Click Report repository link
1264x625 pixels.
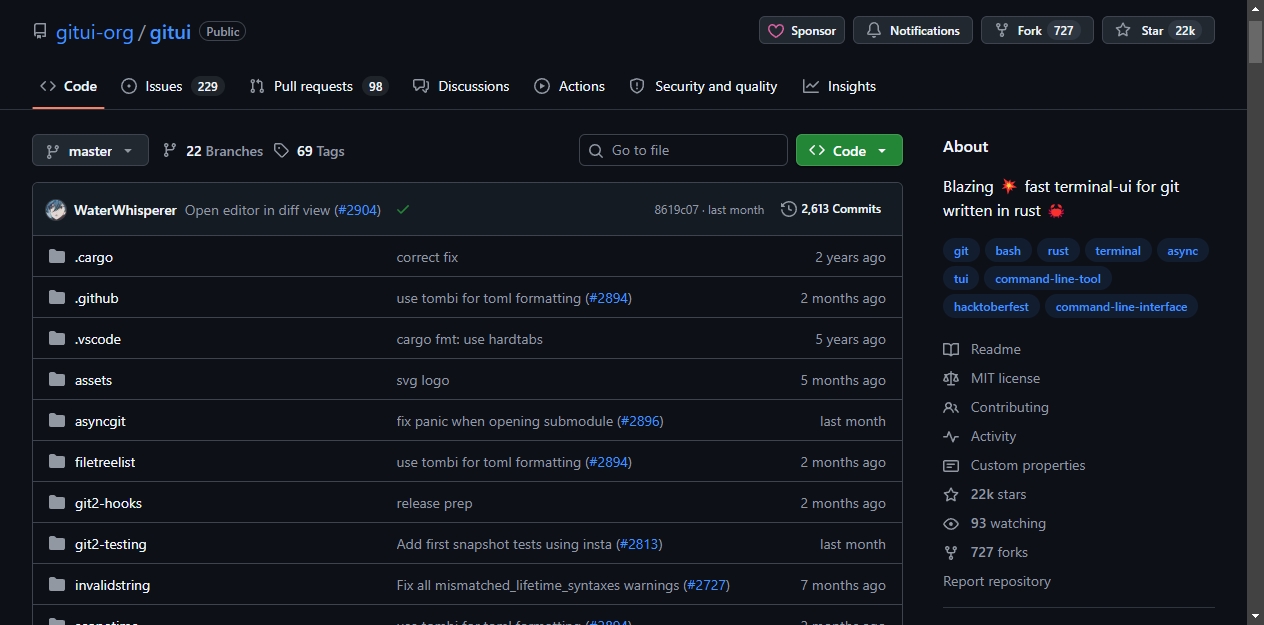click(x=997, y=581)
